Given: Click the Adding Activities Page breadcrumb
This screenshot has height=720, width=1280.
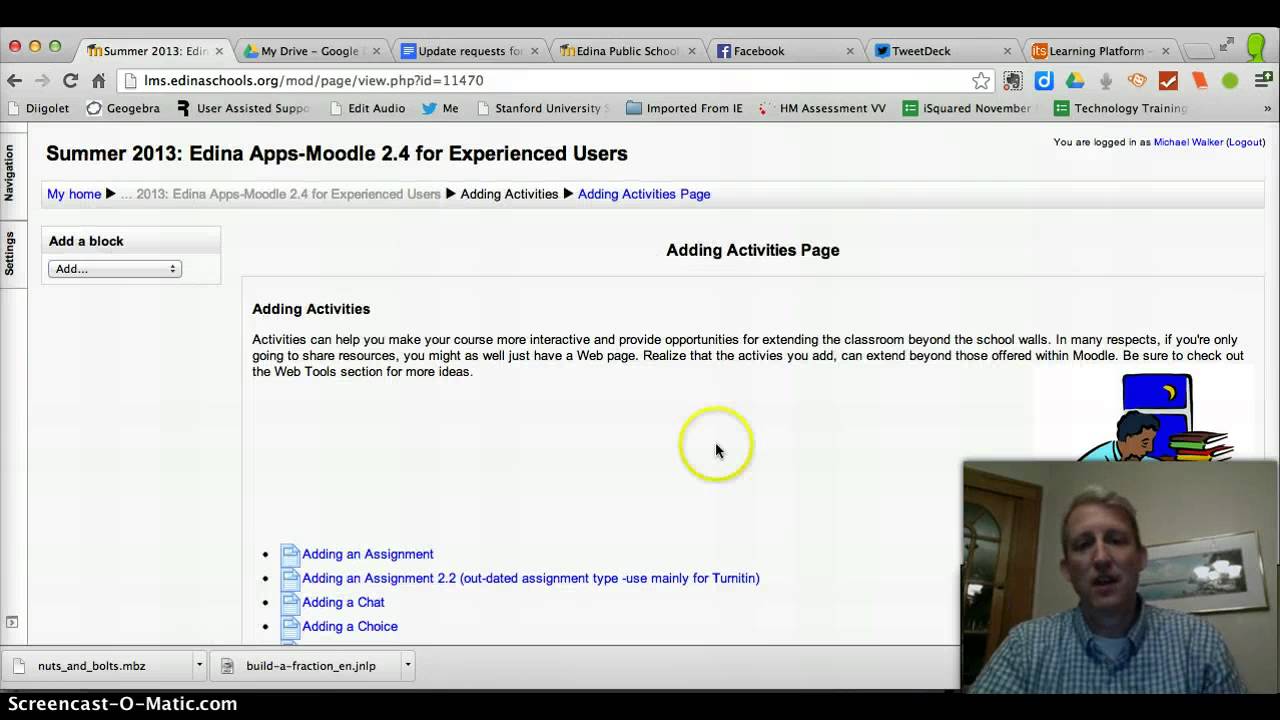Looking at the screenshot, I should coord(644,194).
